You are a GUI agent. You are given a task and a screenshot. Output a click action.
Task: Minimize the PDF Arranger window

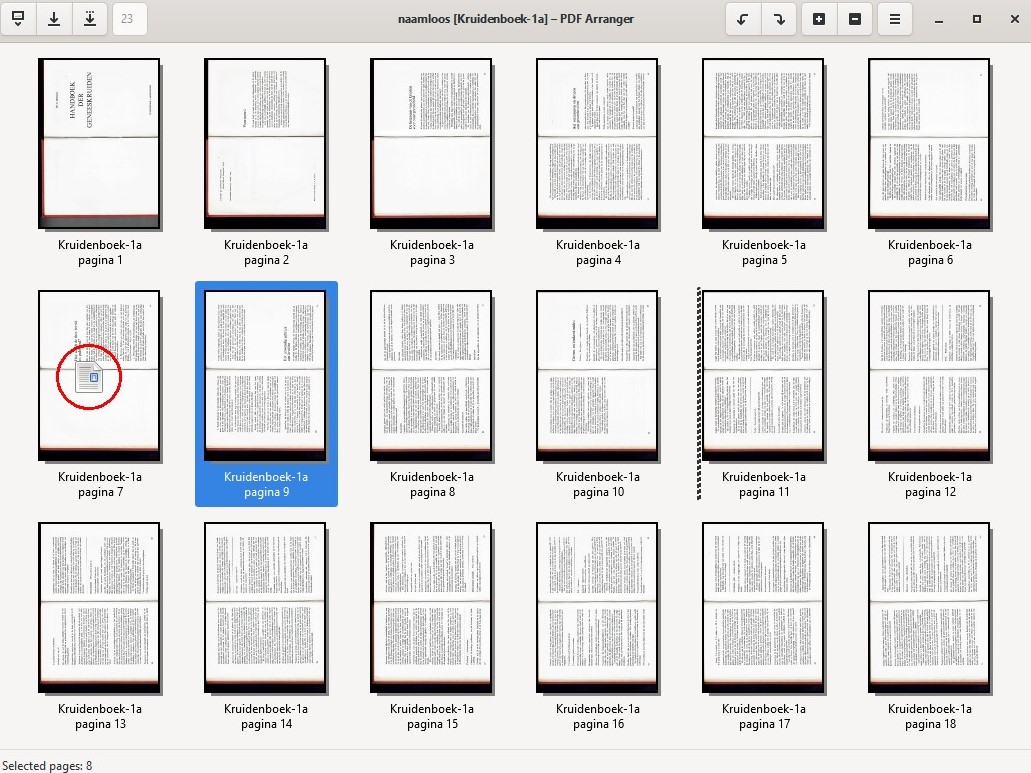tap(938, 19)
